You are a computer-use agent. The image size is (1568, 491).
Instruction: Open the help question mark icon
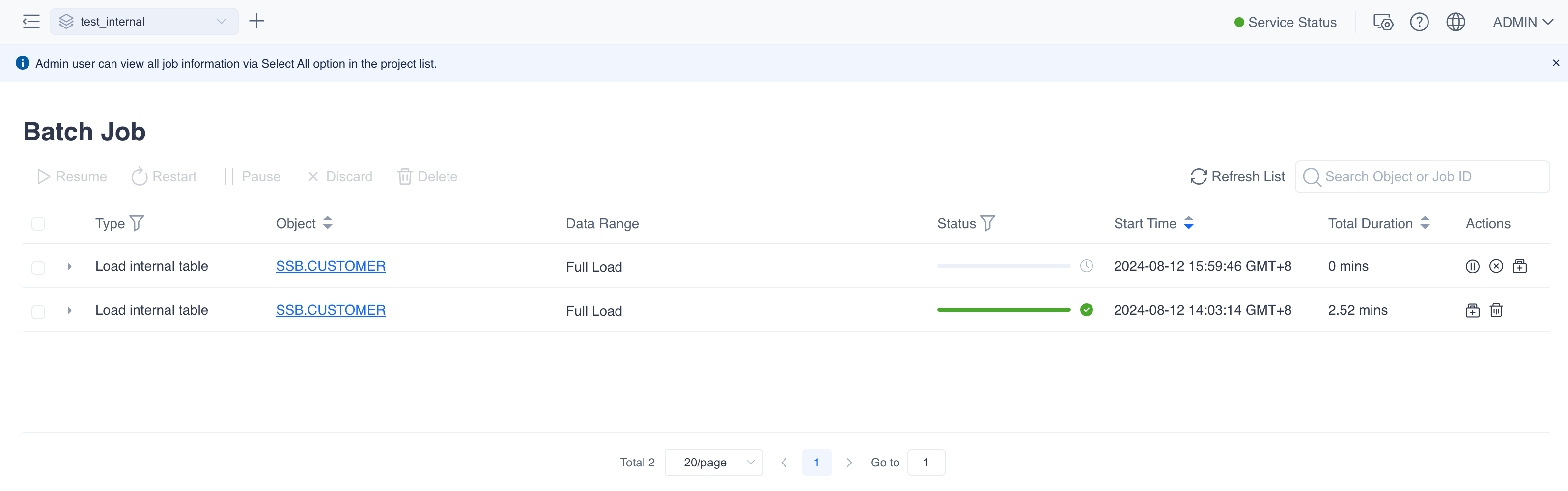coord(1419,23)
